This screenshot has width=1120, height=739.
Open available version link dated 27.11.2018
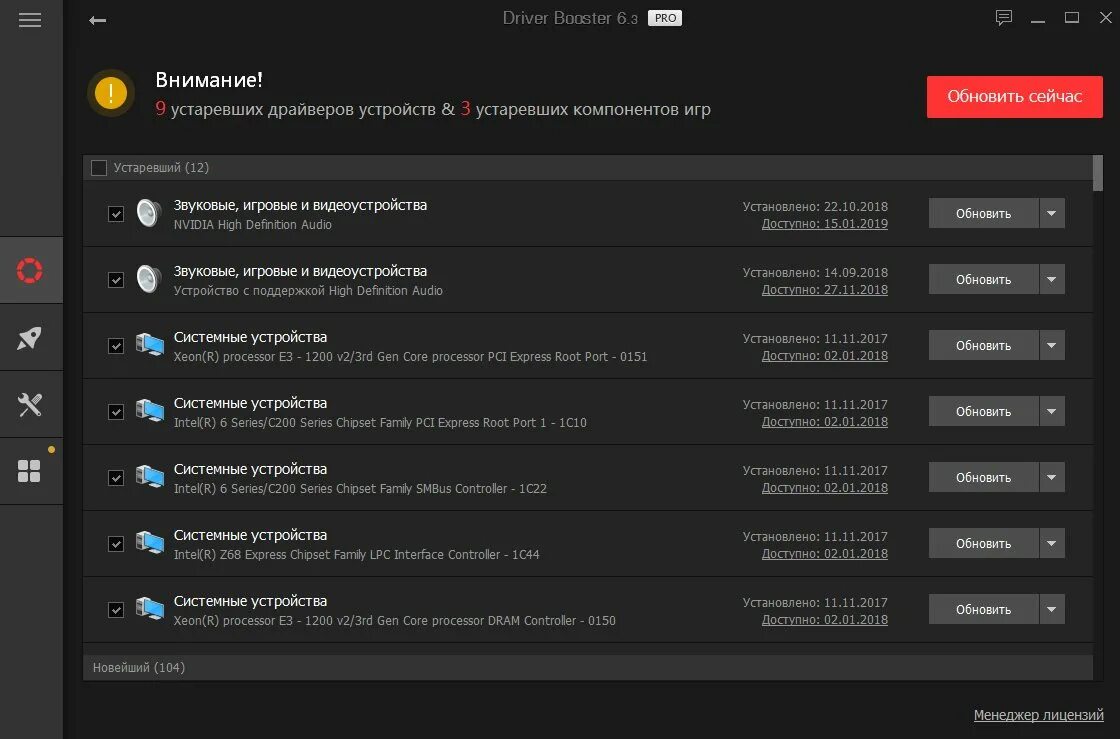[x=824, y=290]
